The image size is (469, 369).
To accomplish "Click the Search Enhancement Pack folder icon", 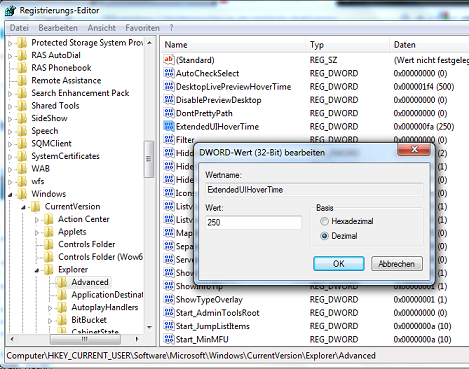I will [x=22, y=93].
